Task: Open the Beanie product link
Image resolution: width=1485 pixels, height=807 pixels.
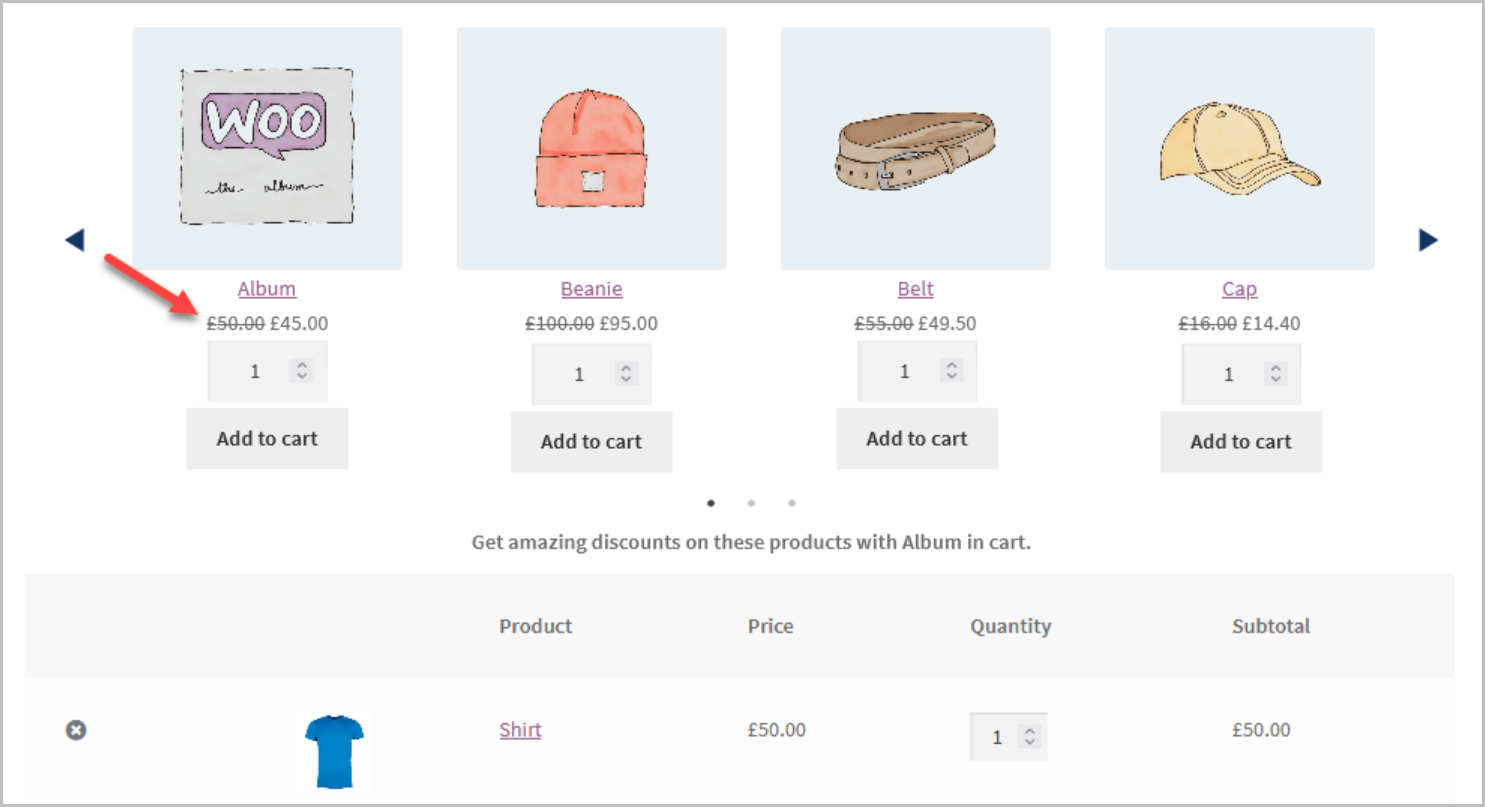Action: pyautogui.click(x=591, y=289)
